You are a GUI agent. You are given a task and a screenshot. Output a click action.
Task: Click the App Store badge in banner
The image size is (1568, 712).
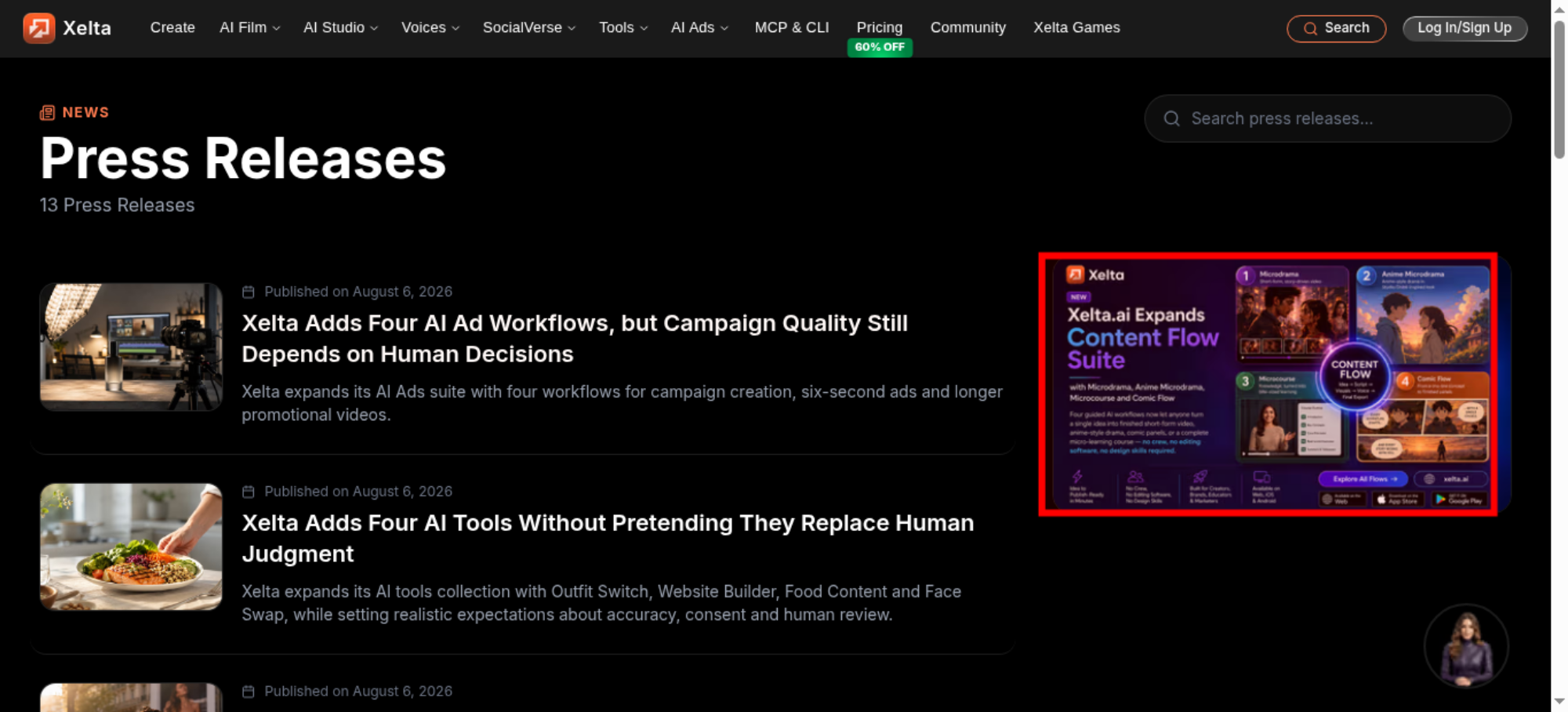(1398, 499)
